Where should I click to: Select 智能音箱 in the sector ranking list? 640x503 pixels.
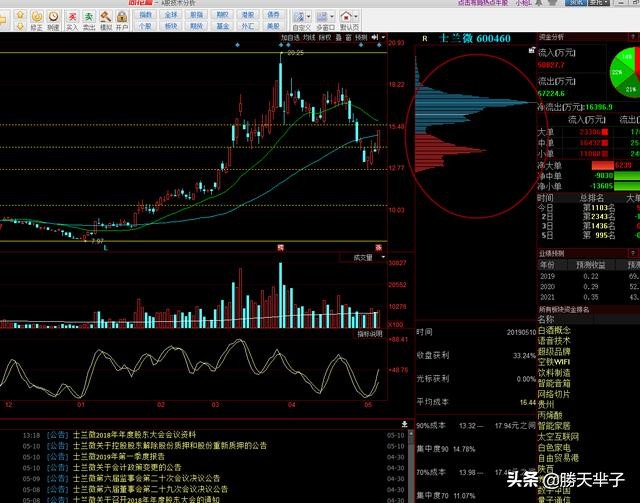coord(554,383)
